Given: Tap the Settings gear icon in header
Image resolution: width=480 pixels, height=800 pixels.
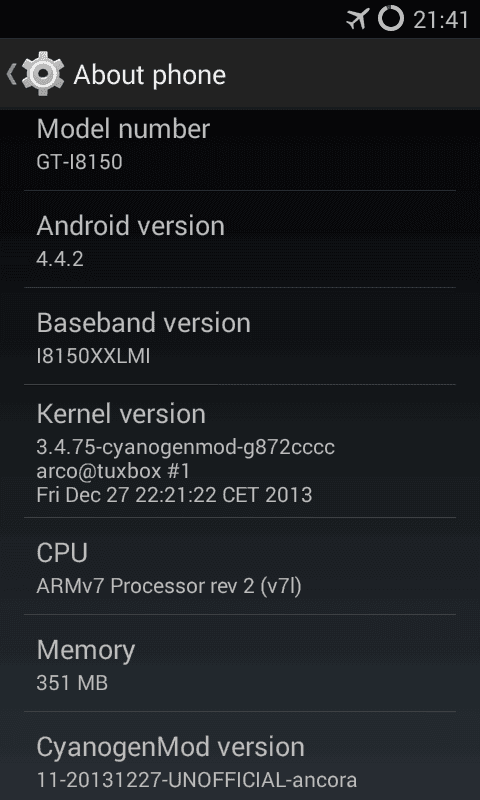Looking at the screenshot, I should pyautogui.click(x=43, y=73).
